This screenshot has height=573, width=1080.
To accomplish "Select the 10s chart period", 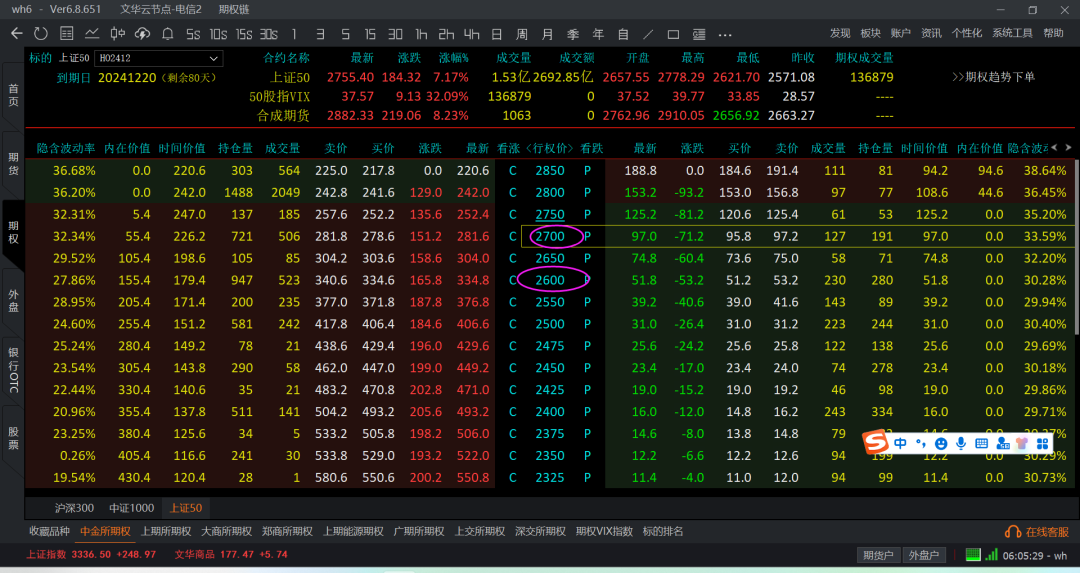I will click(x=218, y=34).
